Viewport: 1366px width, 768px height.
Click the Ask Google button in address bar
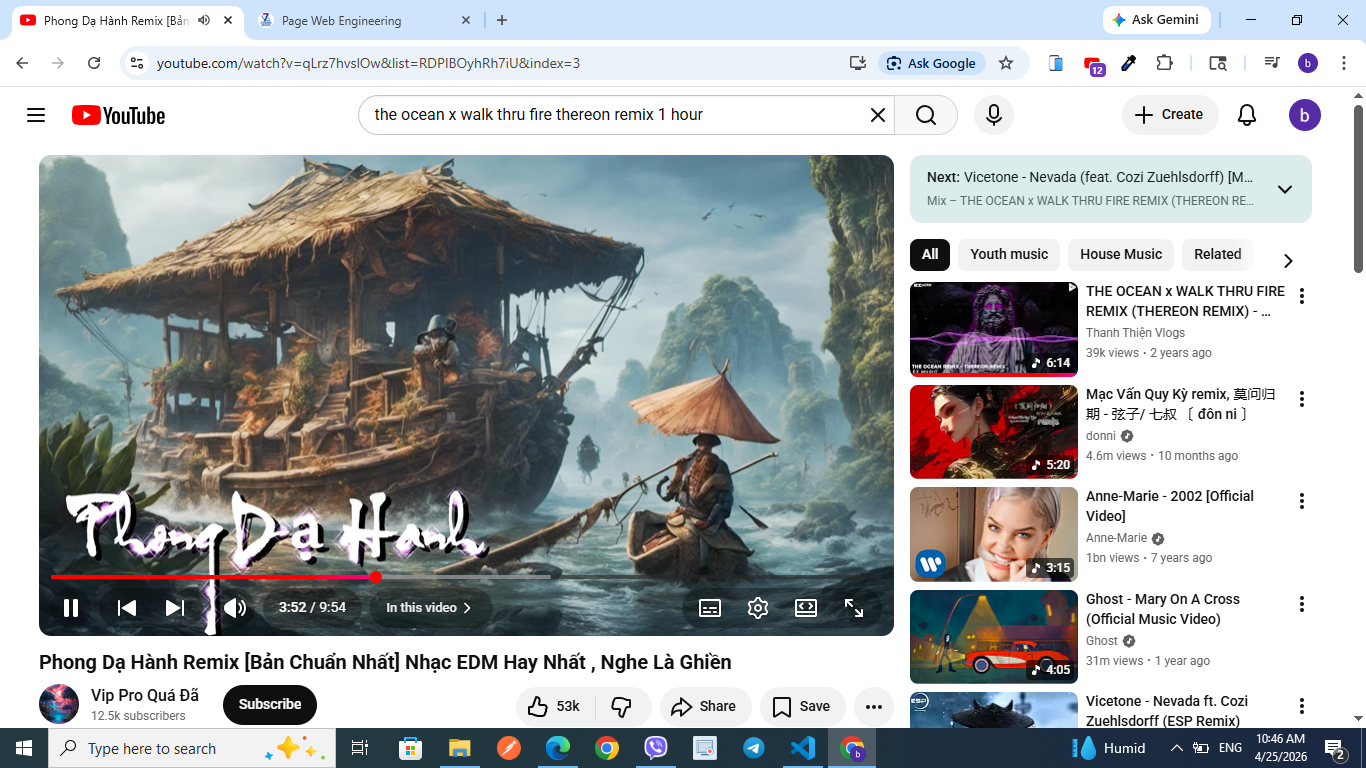coord(932,63)
